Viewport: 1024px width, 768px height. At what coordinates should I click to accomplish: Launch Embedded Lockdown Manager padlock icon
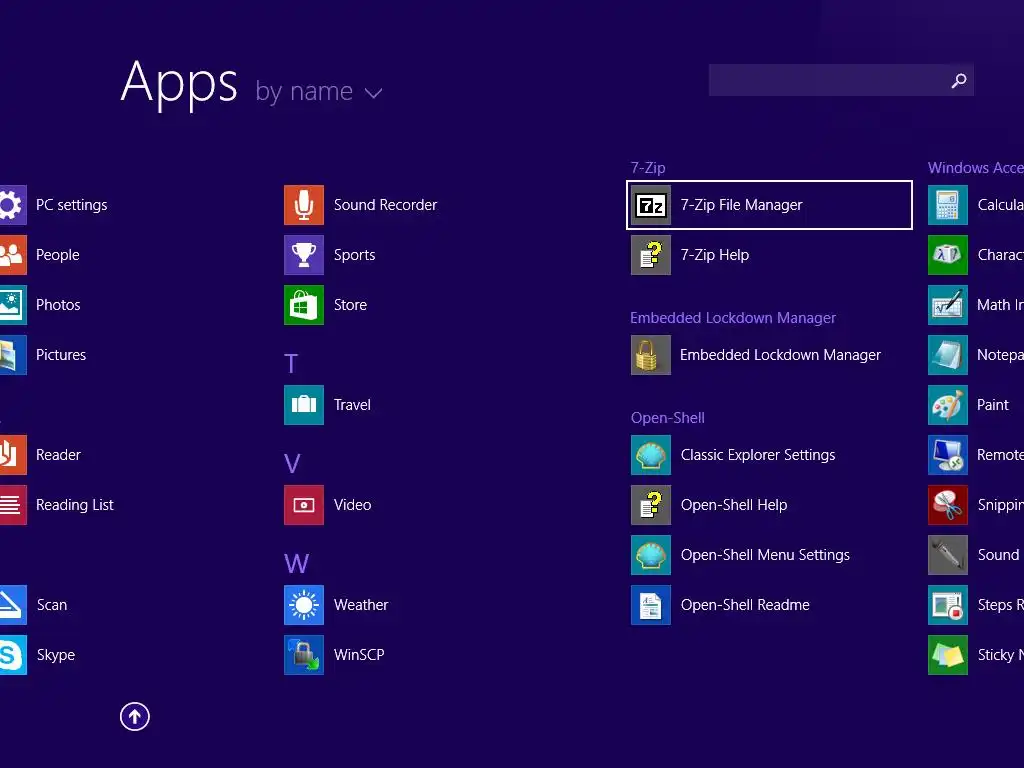coord(650,355)
